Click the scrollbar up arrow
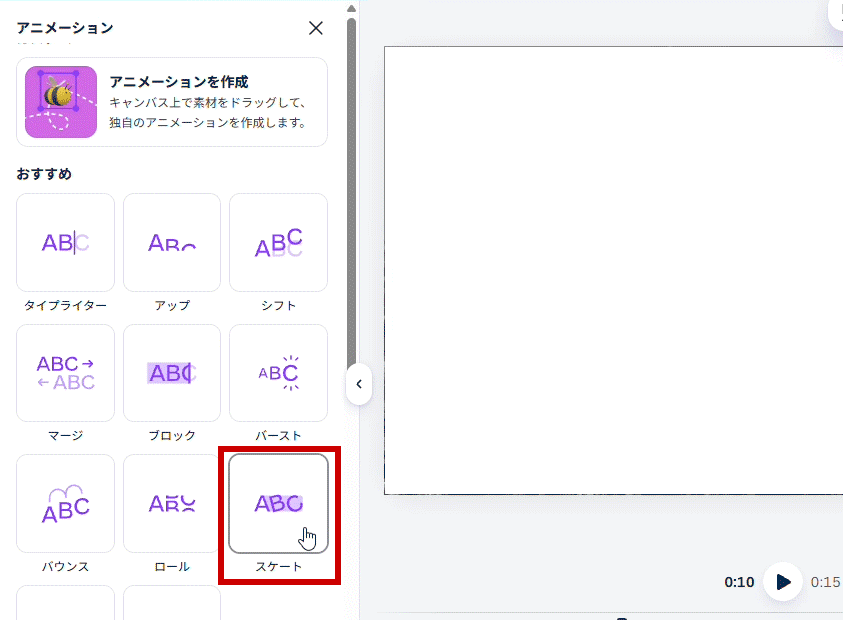Image resolution: width=843 pixels, height=620 pixels. point(352,8)
